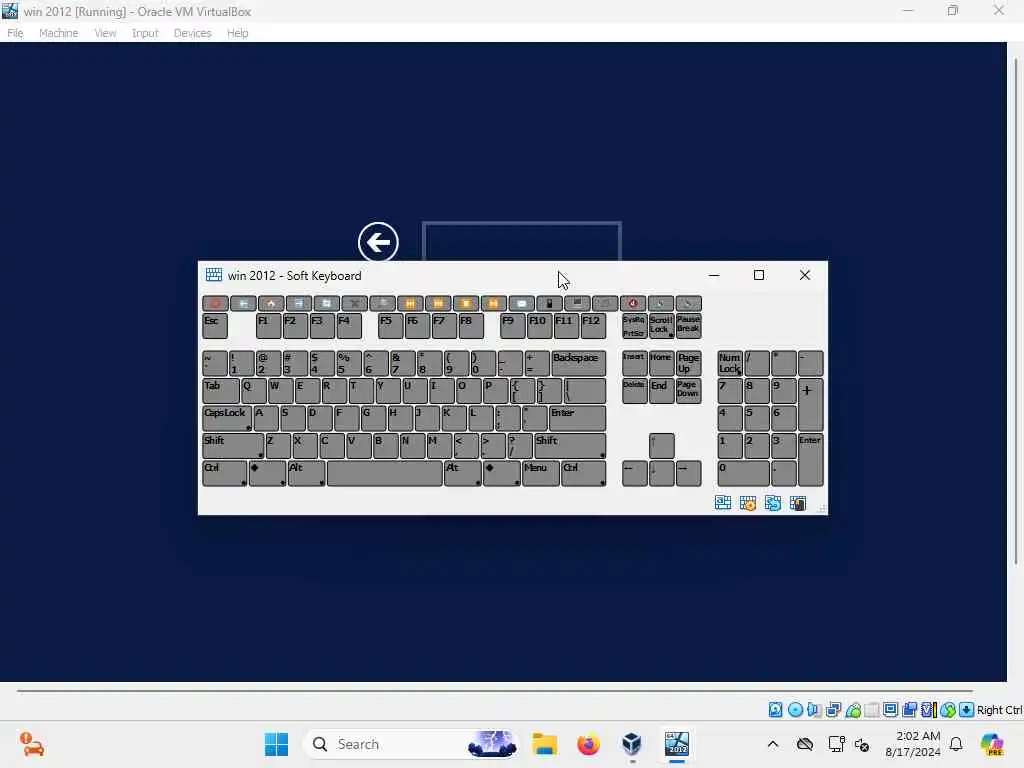The image size is (1024, 768).
Task: Open notifications bell in system tray
Action: (956, 744)
